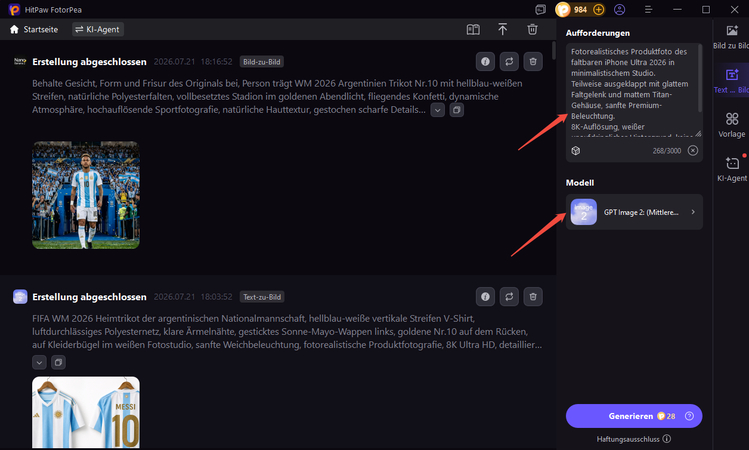749x450 pixels.
Task: Open the user account profile icon
Action: tap(620, 10)
